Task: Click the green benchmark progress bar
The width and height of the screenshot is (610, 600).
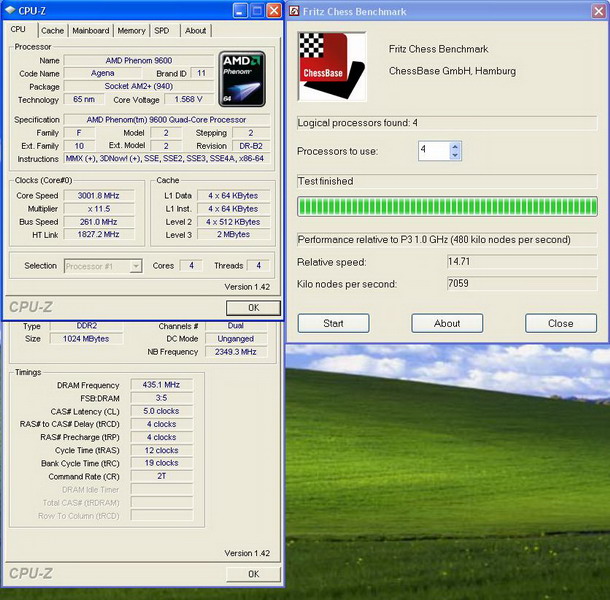Action: pos(447,206)
